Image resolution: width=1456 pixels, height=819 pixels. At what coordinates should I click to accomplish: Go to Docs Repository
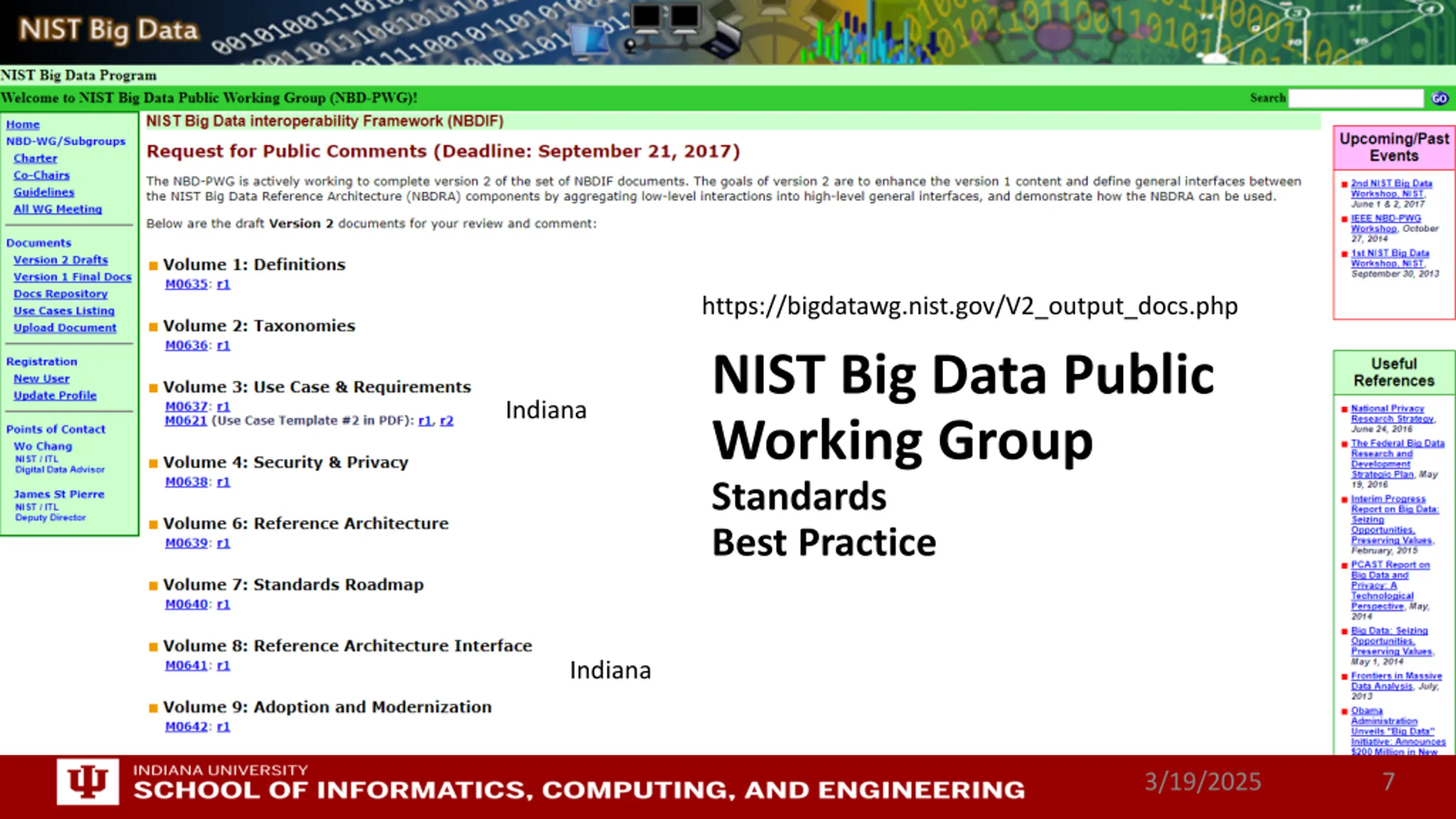click(x=60, y=294)
